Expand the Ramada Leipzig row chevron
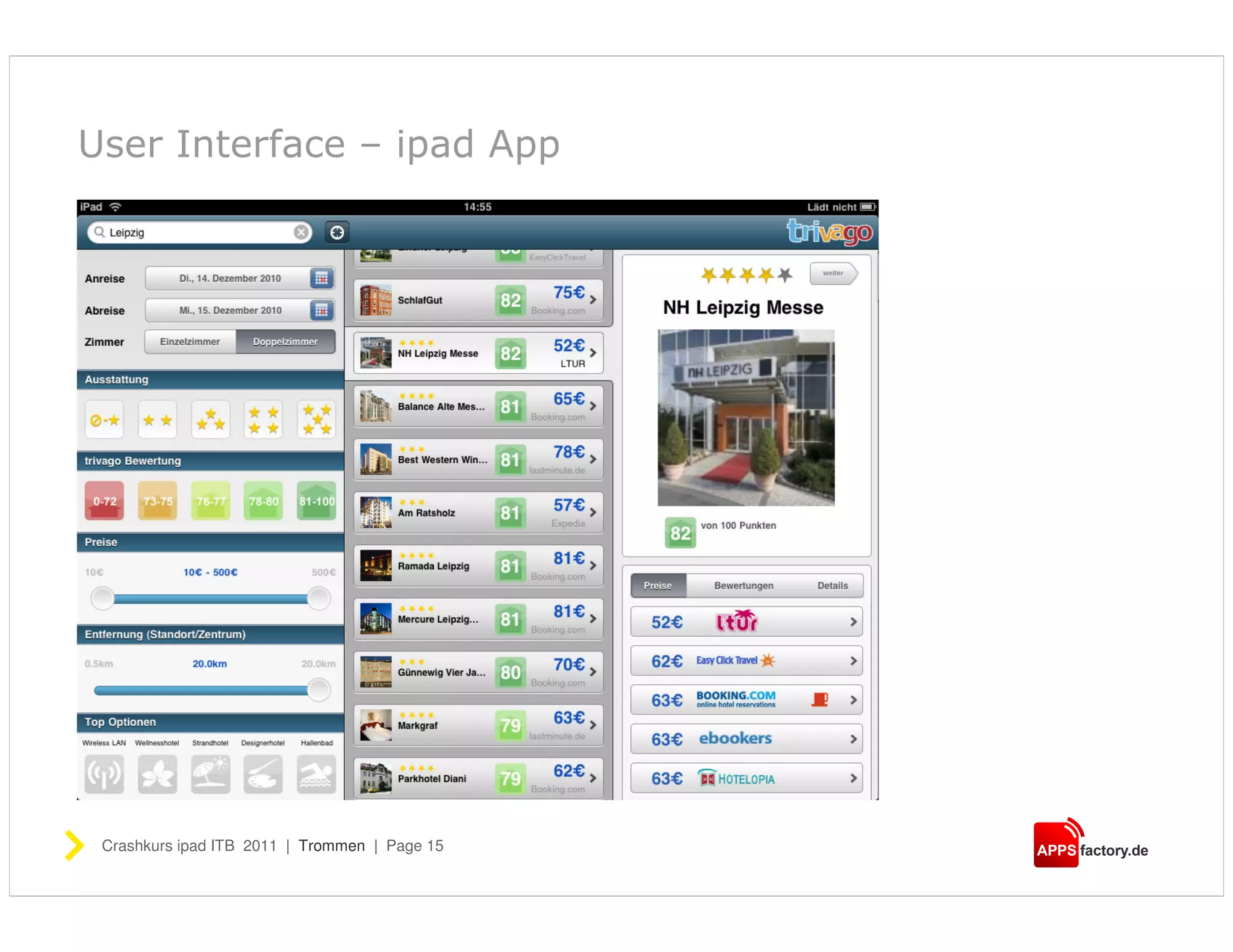This screenshot has width=1233, height=952. [594, 565]
